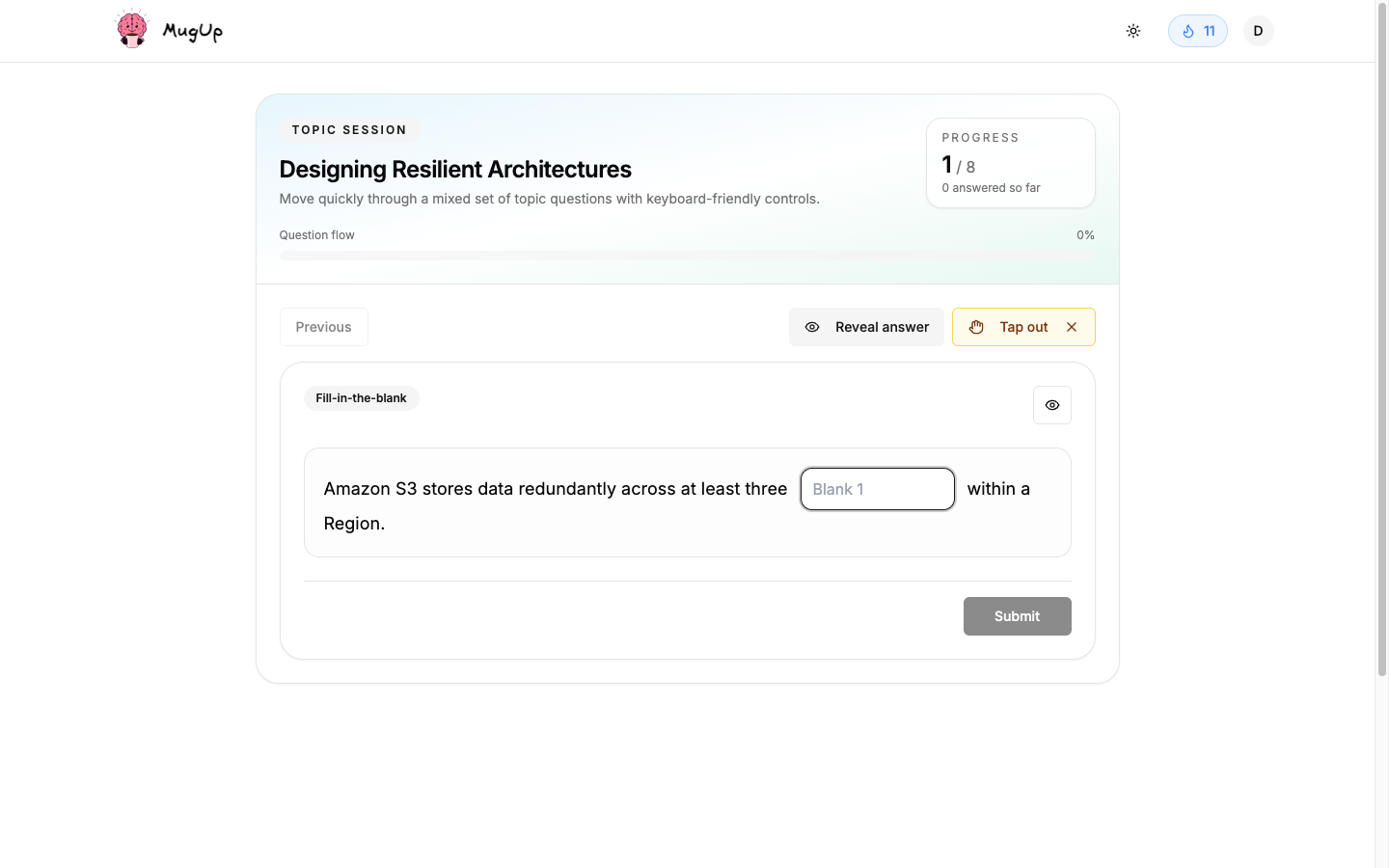
Task: Click the 0% progress value
Action: pos(1085,235)
